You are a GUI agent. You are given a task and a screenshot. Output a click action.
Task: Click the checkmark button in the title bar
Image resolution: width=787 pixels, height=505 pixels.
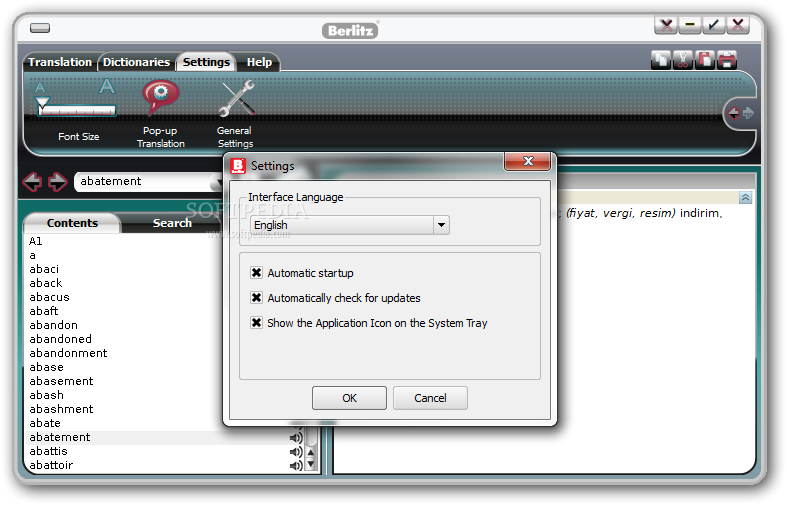(x=713, y=25)
